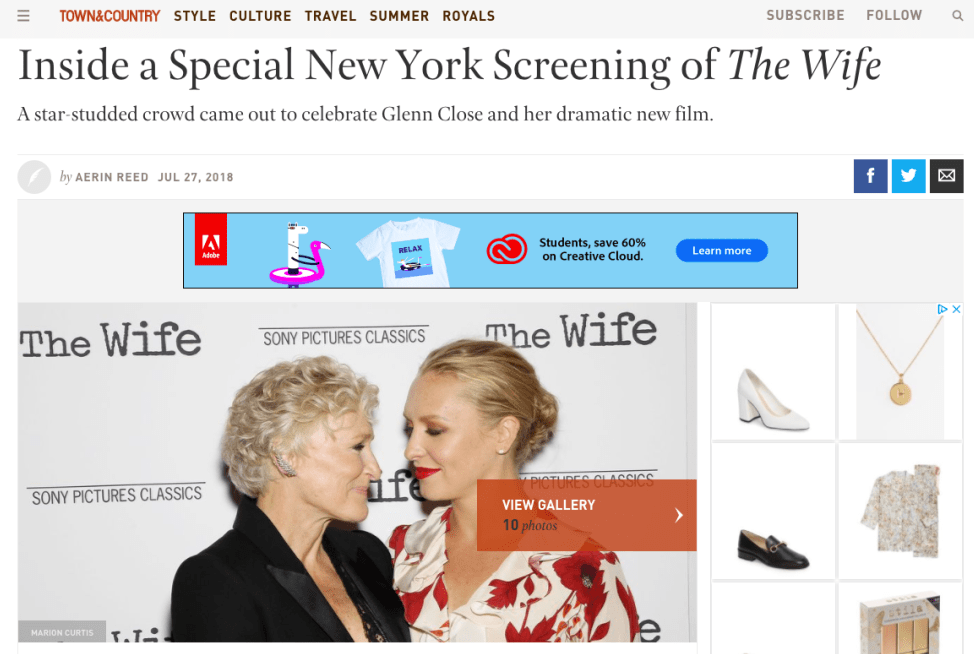Screen dimensions: 974x654
Task: Share article on Facebook
Action: 870,176
